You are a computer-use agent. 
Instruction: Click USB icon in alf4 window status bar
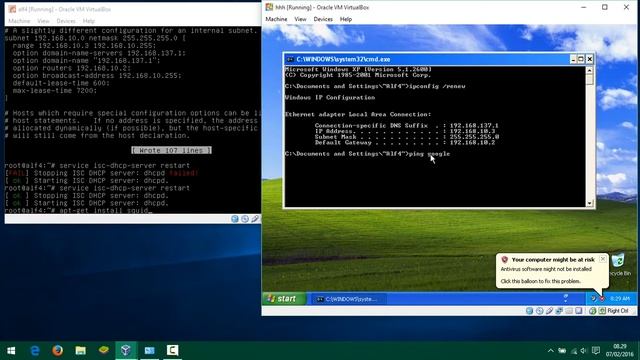click(255, 219)
